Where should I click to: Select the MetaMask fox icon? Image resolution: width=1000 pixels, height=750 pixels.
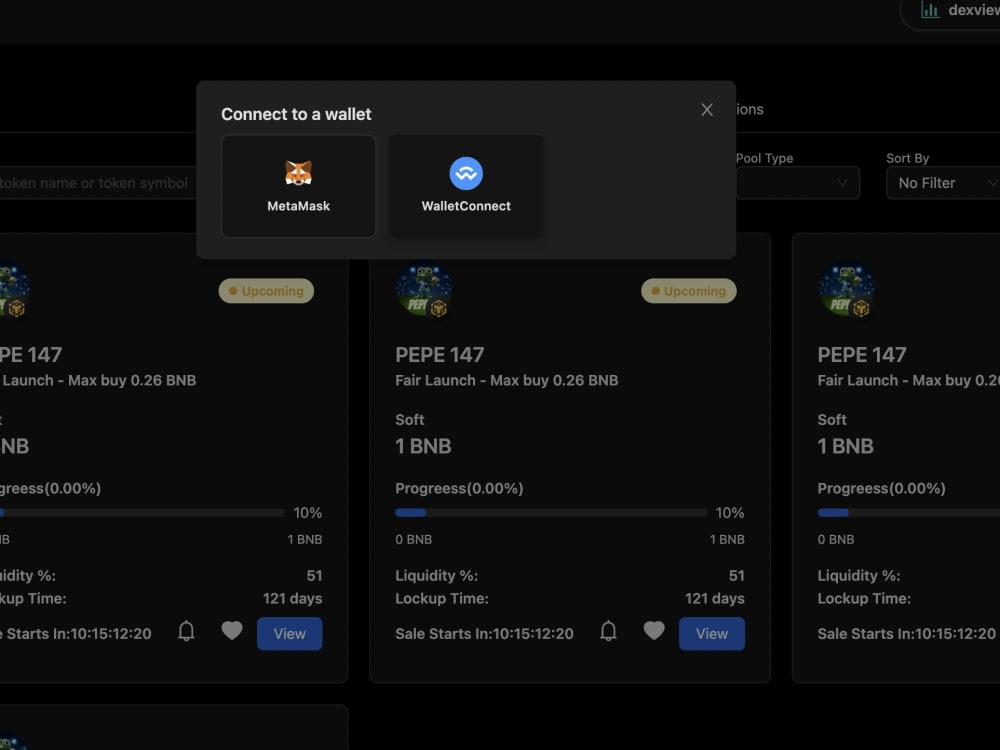click(x=298, y=172)
